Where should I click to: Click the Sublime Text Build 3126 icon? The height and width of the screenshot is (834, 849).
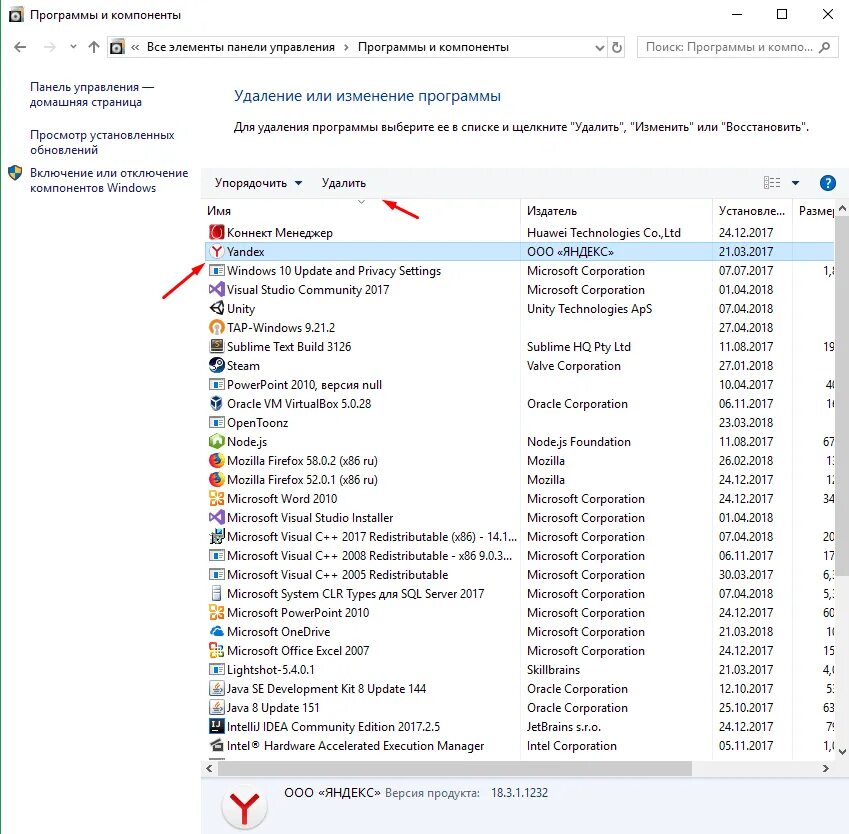click(217, 346)
